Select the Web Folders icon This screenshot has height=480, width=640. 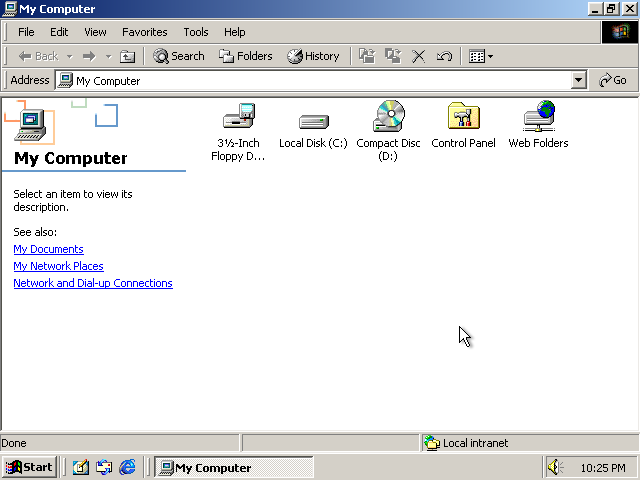pyautogui.click(x=539, y=116)
